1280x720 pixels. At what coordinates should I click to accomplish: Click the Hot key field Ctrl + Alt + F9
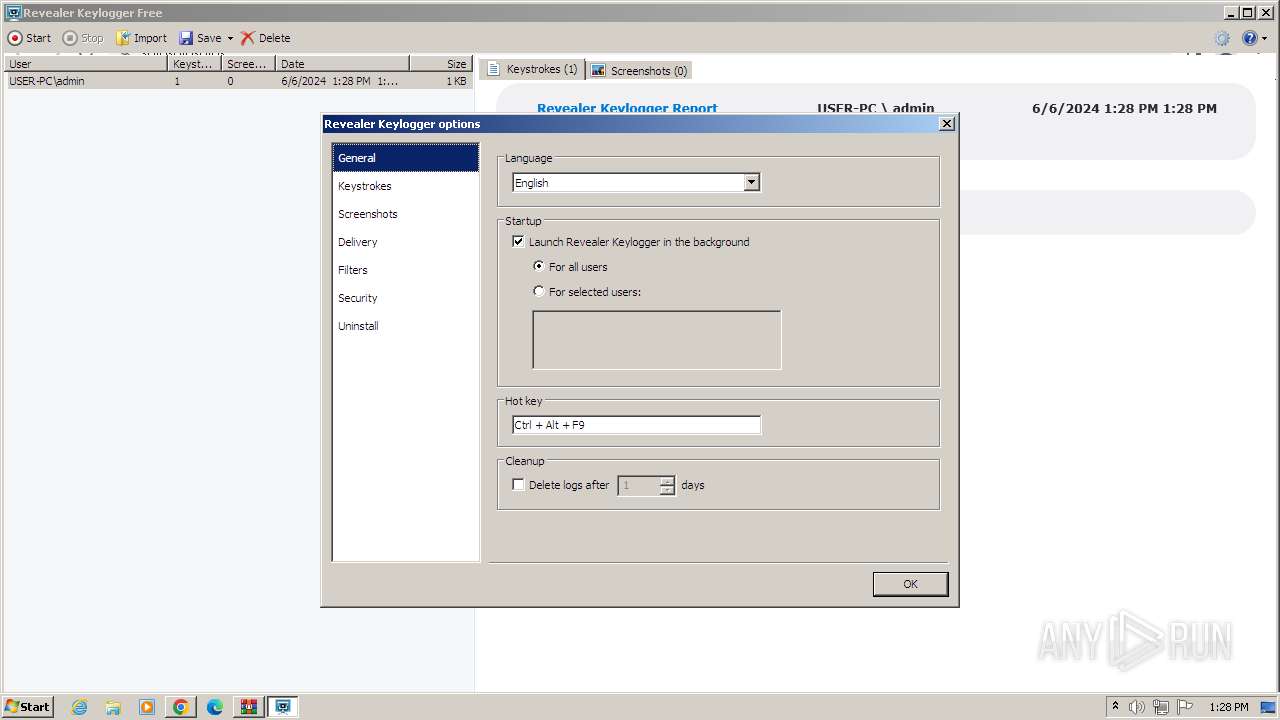point(636,425)
